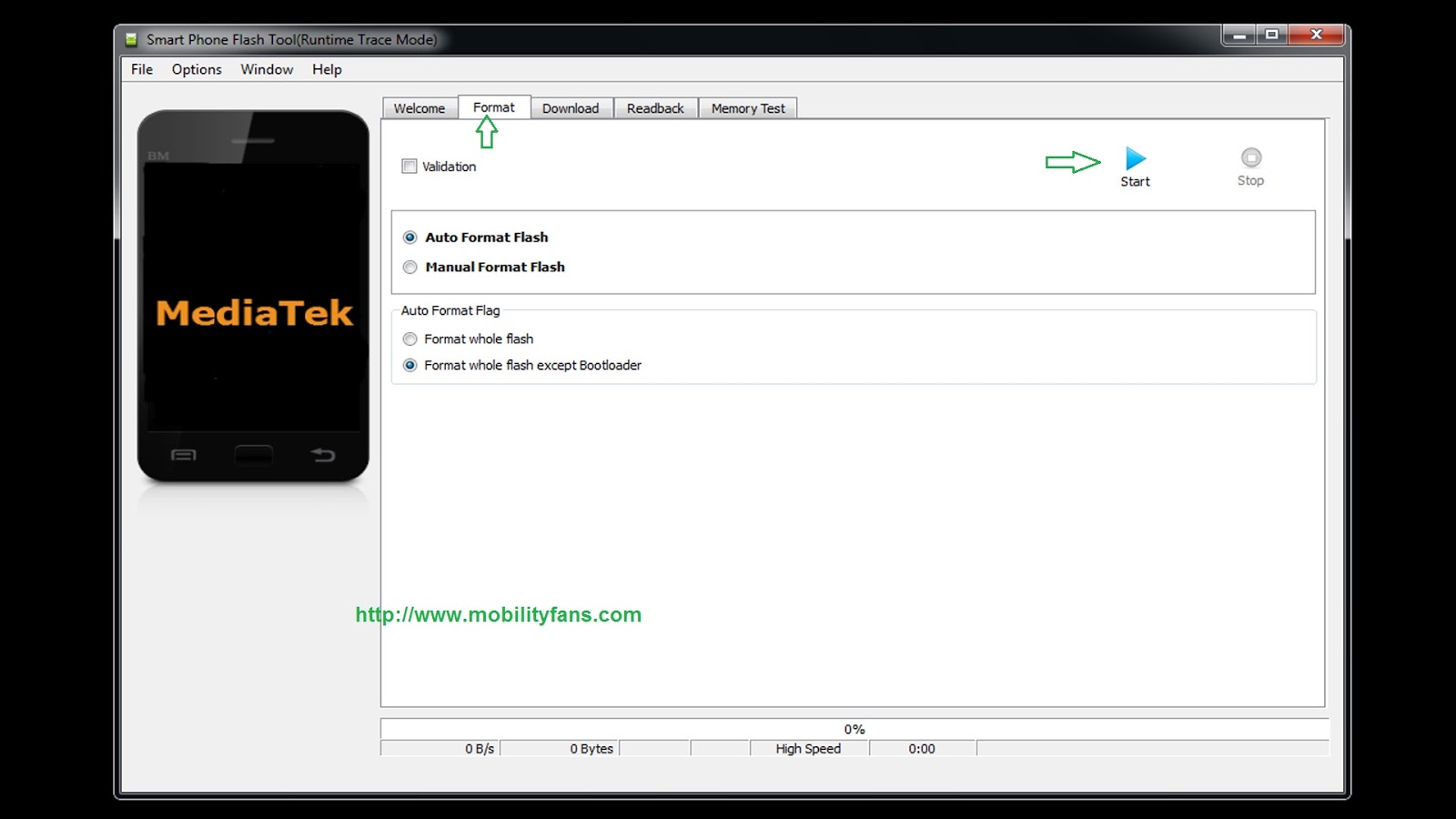Click the grey Stop icon
This screenshot has height=819, width=1456.
(x=1251, y=157)
